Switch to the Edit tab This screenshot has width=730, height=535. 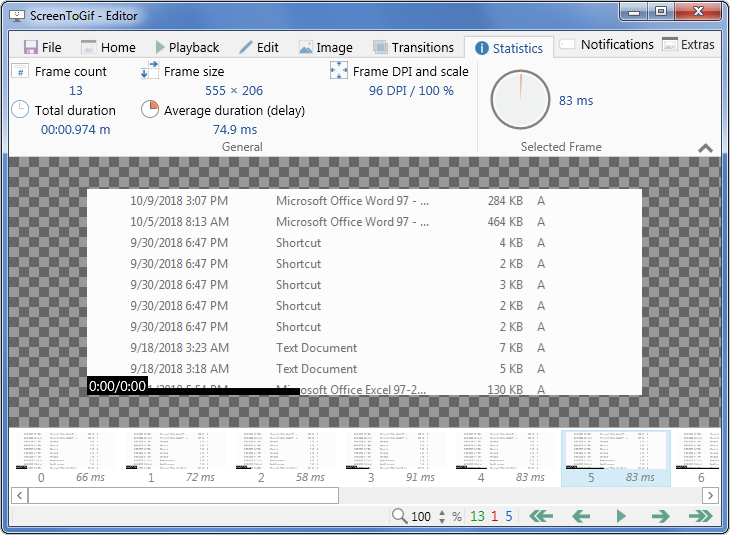259,47
